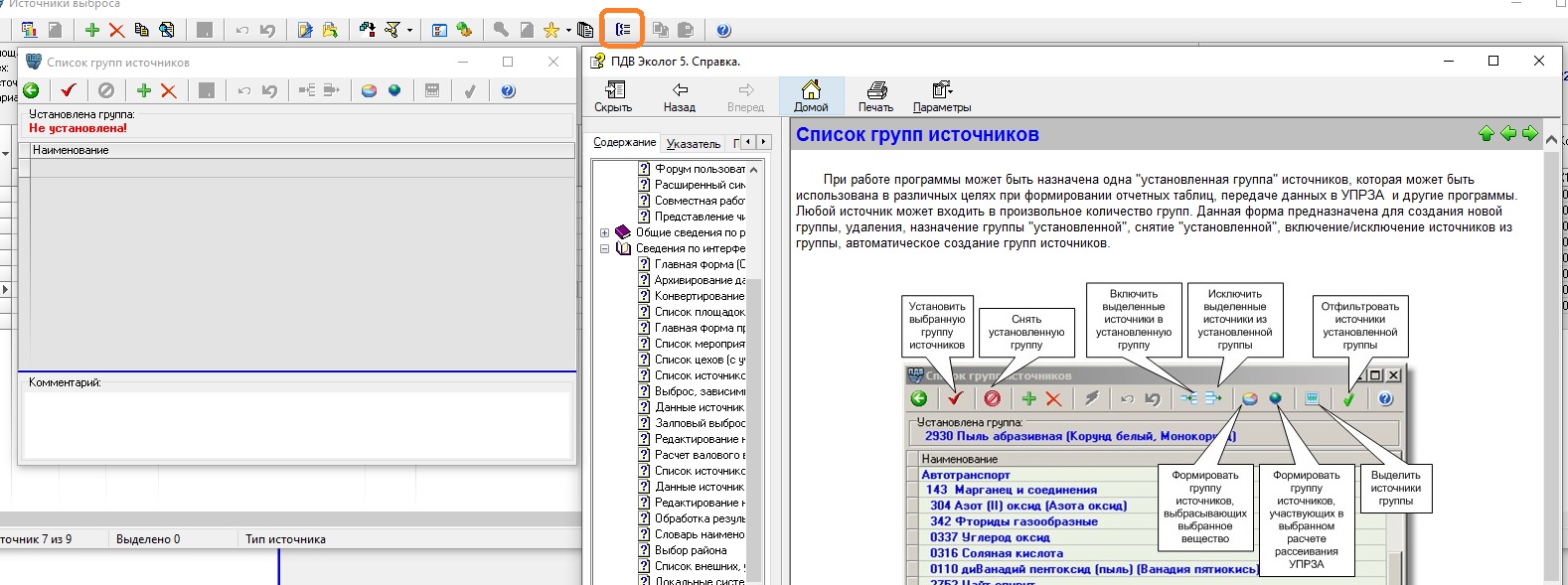Click the yellow star icon in main toolbar

550,30
